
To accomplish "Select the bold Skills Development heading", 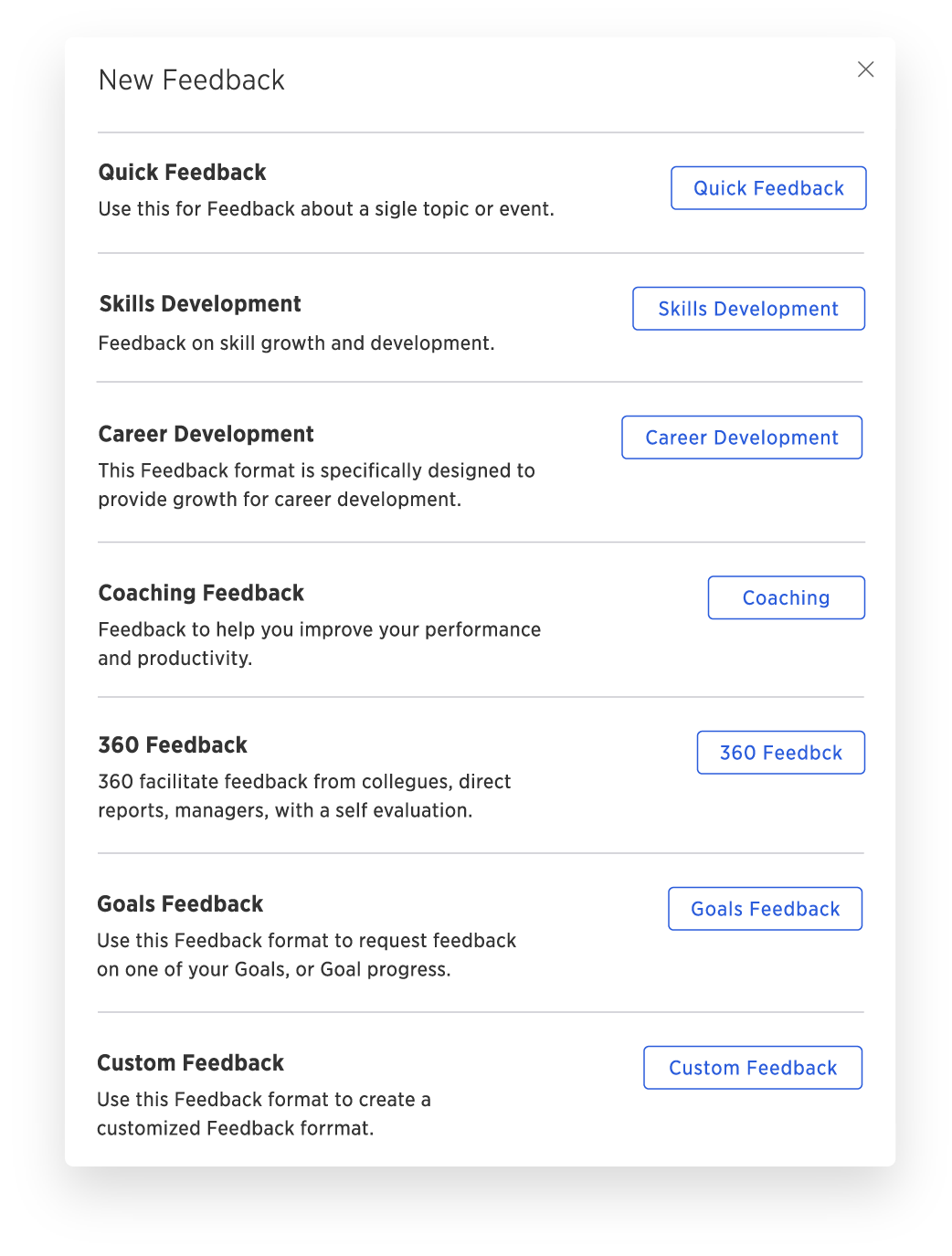I will tap(200, 304).
